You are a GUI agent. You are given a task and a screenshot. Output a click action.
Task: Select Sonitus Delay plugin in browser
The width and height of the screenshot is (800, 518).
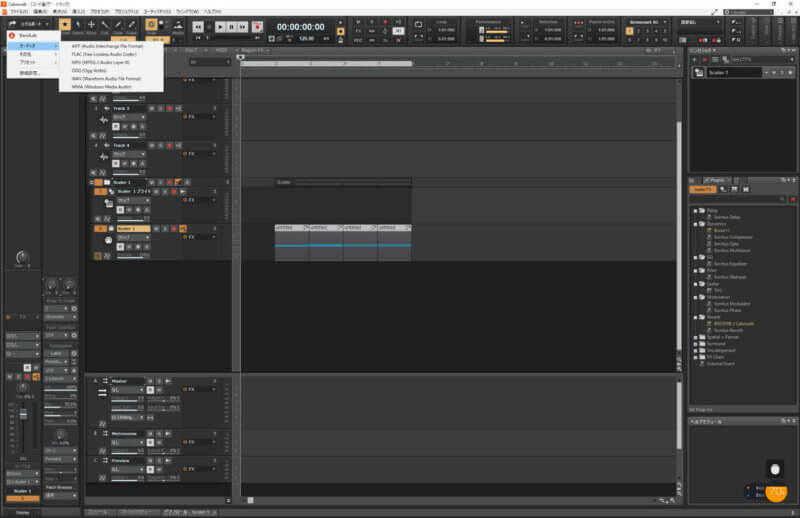coord(727,217)
